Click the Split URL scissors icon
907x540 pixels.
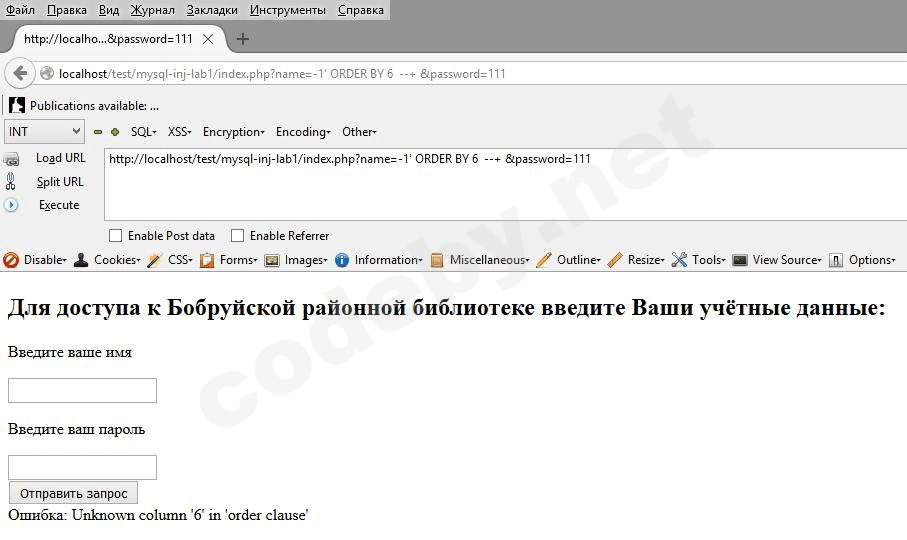pos(10,182)
